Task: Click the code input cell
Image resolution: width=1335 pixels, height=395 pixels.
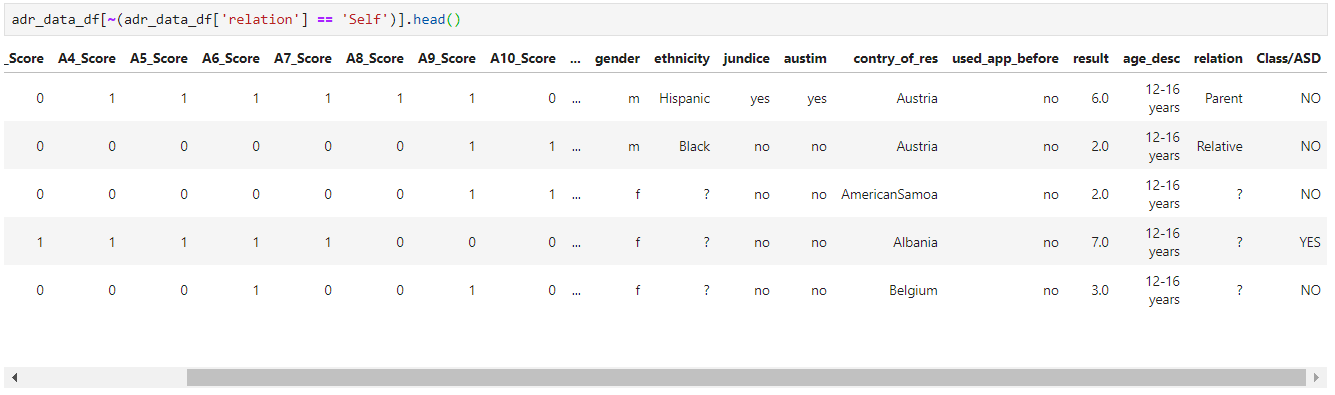Action: click(x=665, y=20)
